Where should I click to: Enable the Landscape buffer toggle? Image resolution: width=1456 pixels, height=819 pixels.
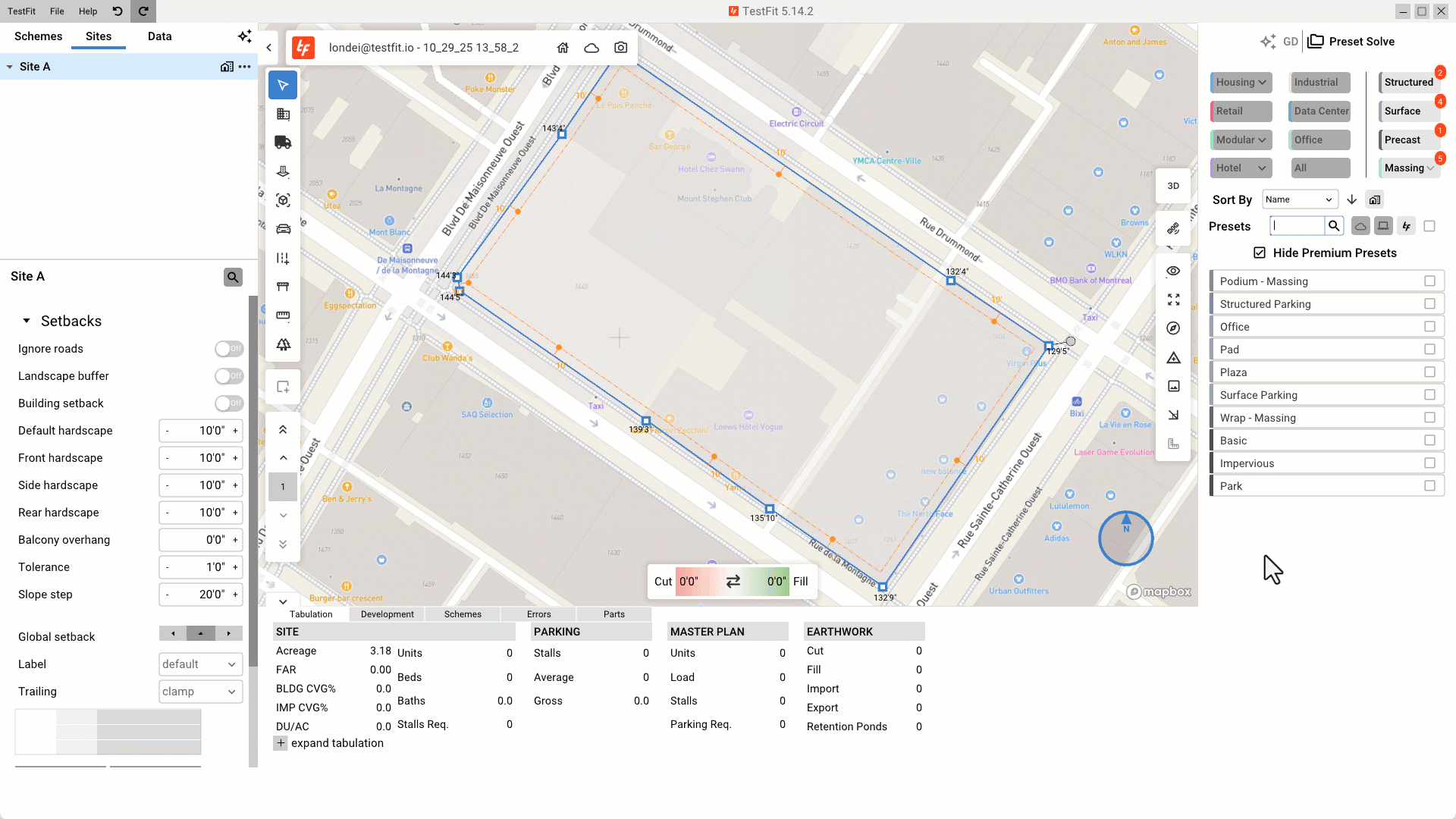pos(228,376)
